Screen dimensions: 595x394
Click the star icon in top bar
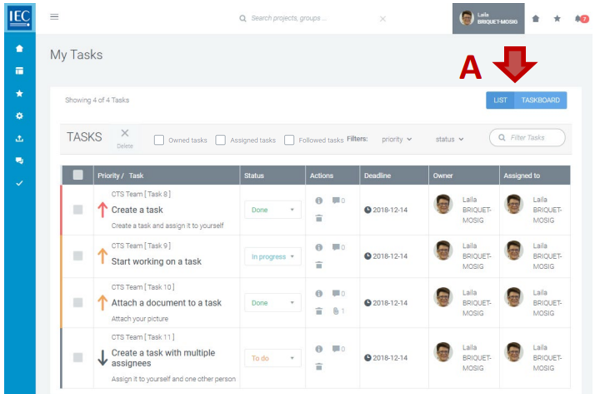(557, 19)
